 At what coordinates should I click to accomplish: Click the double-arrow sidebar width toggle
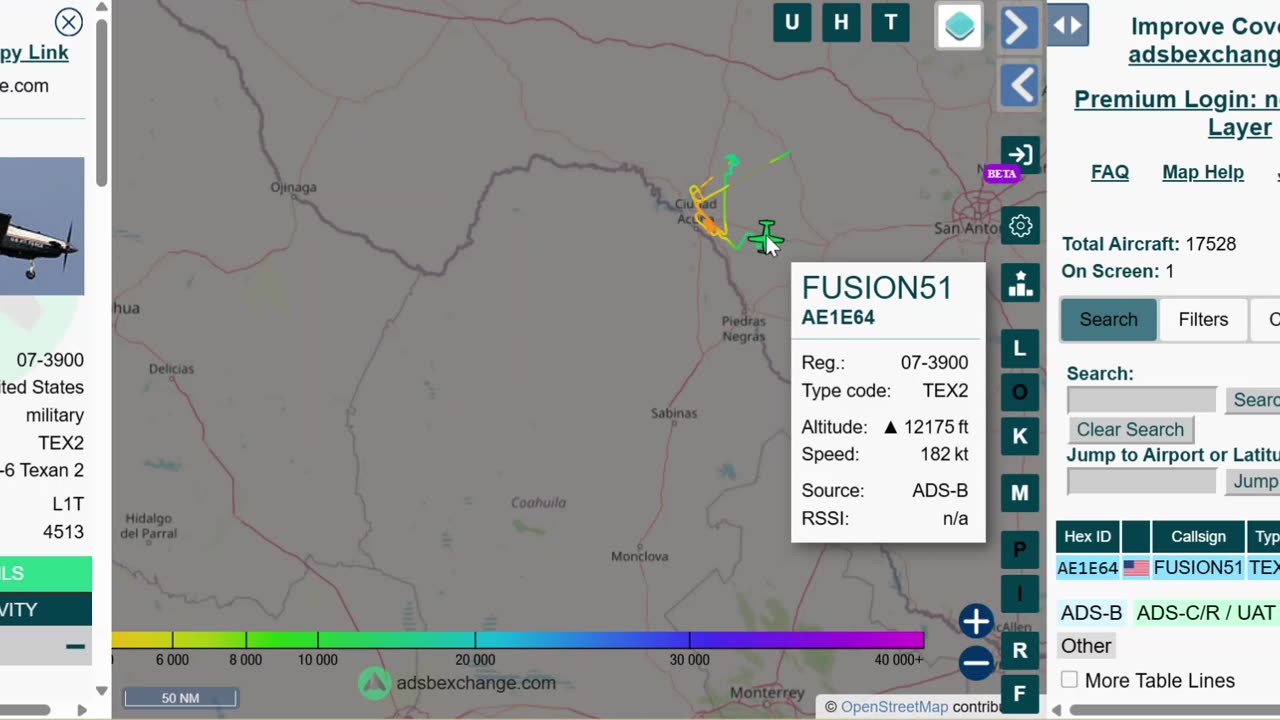[x=1068, y=25]
